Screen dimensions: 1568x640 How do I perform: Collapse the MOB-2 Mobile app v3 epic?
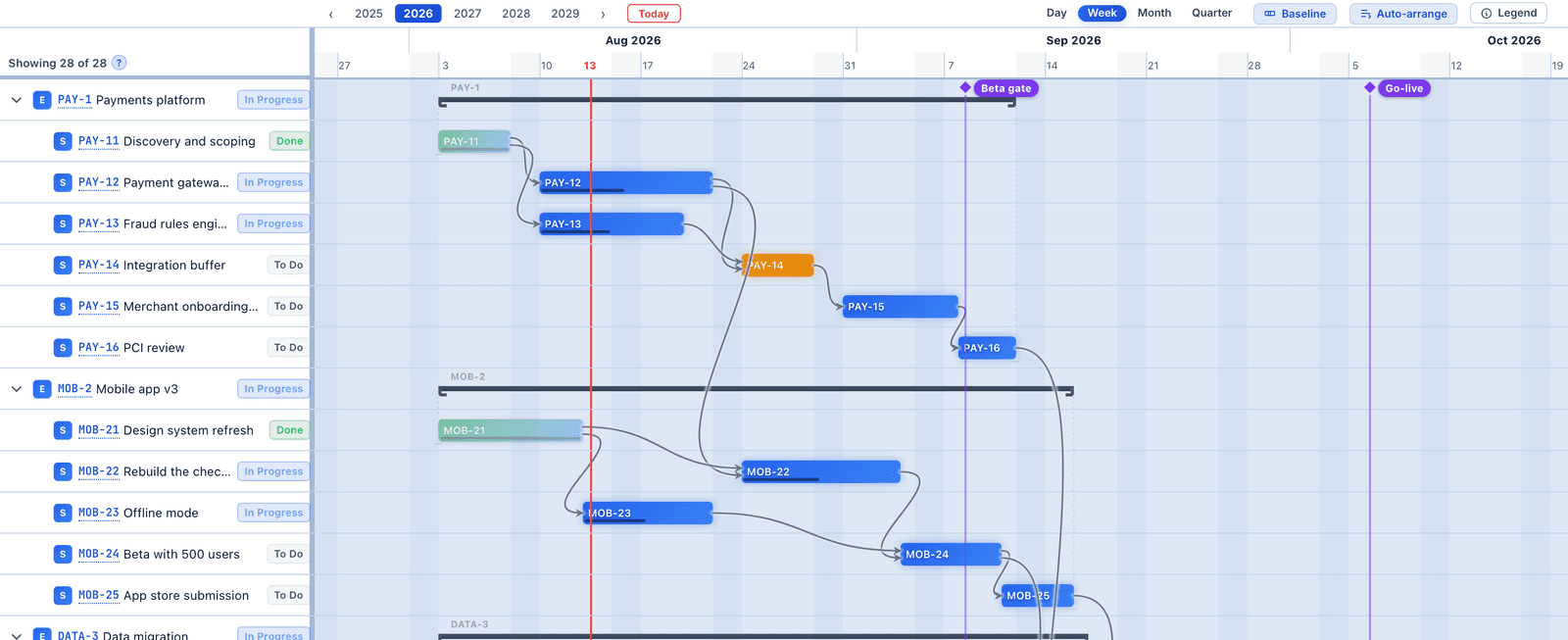(x=17, y=389)
